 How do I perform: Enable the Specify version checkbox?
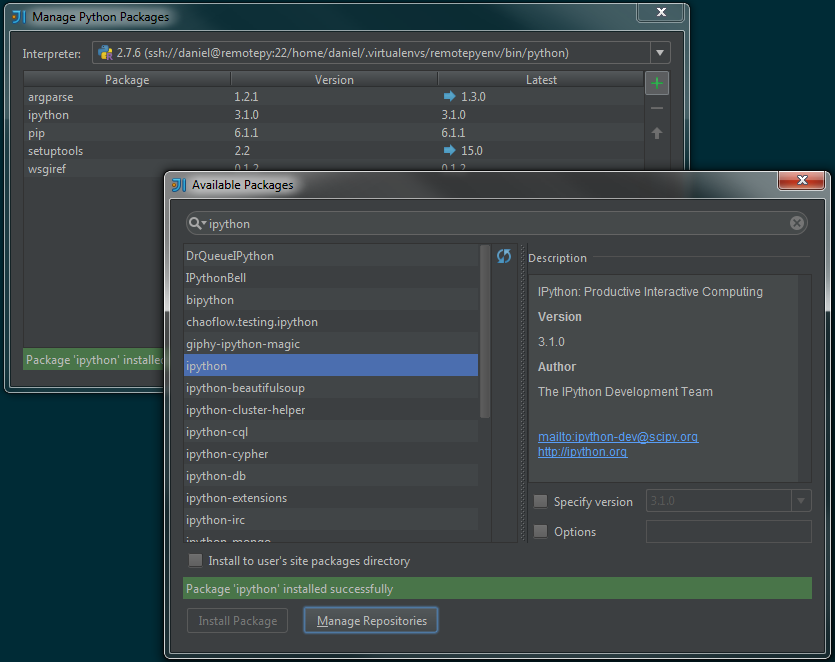coord(541,501)
